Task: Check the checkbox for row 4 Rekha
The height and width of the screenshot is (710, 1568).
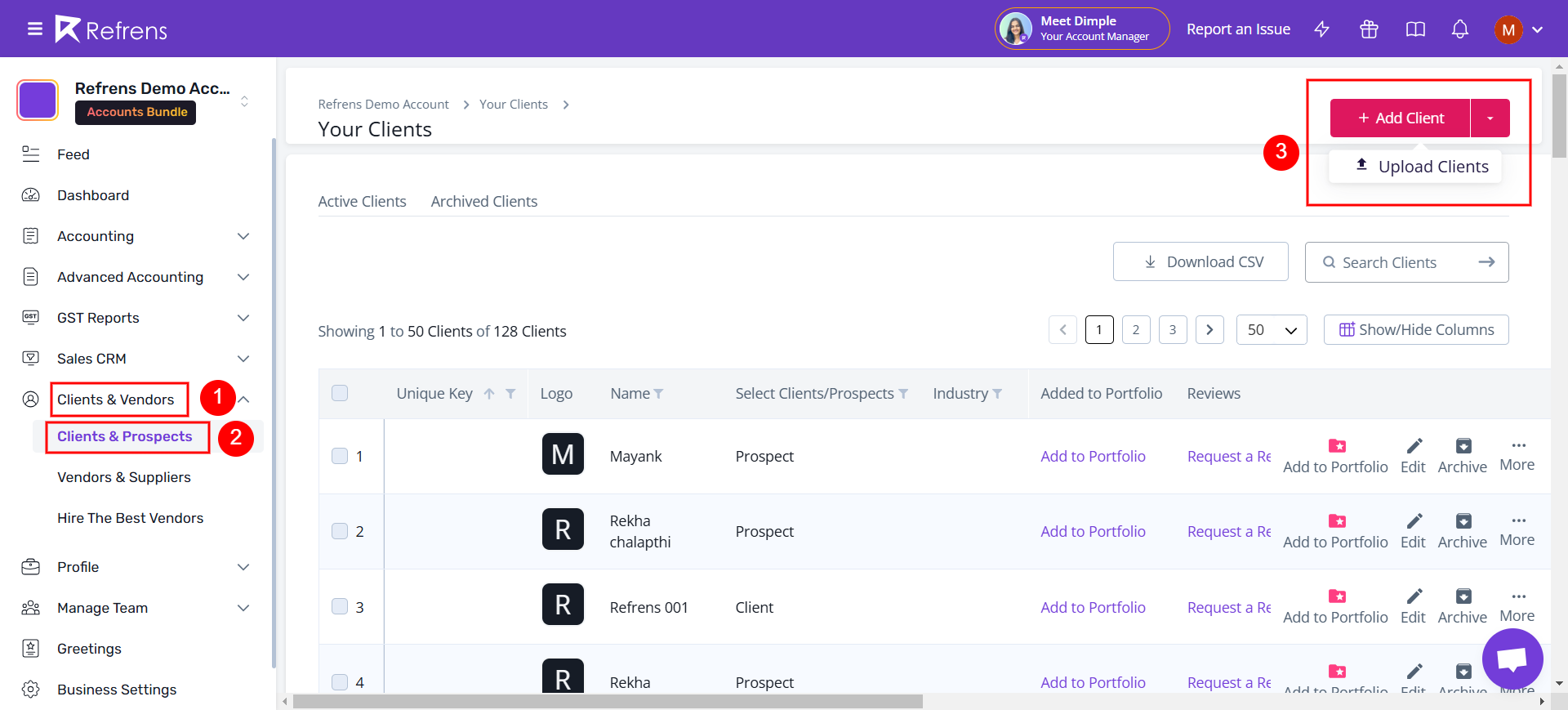Action: (340, 681)
